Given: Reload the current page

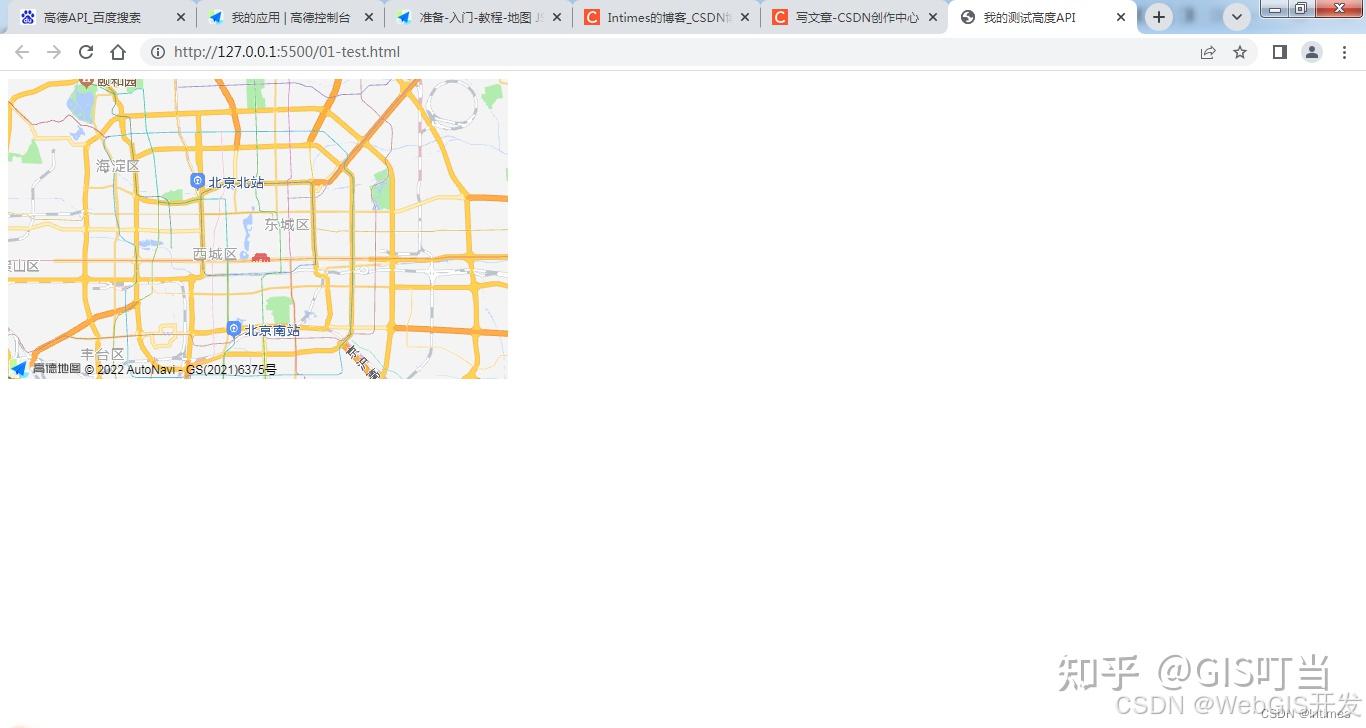Looking at the screenshot, I should [86, 52].
